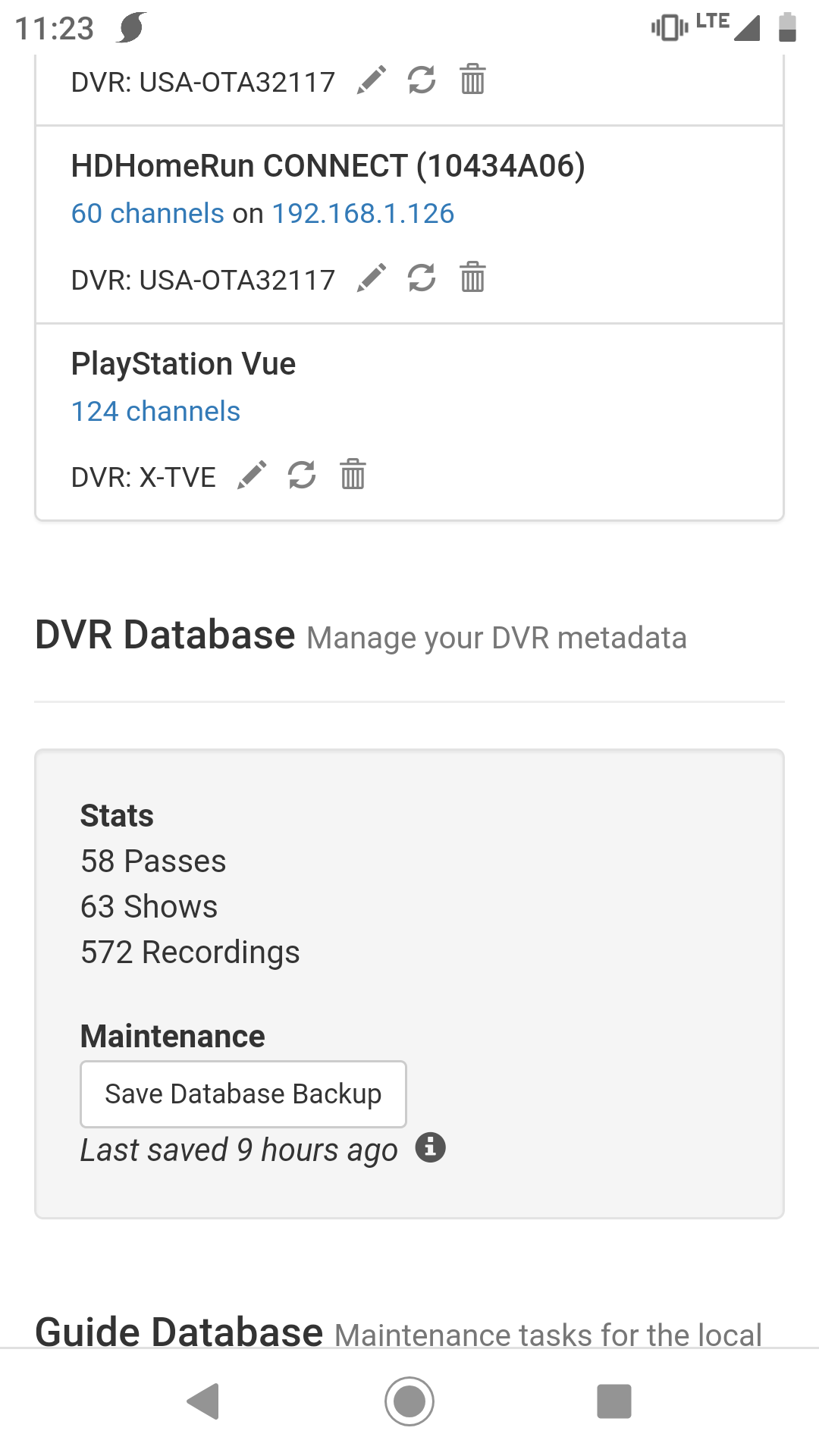Click refresh icon on topmost DVR row

[x=422, y=80]
